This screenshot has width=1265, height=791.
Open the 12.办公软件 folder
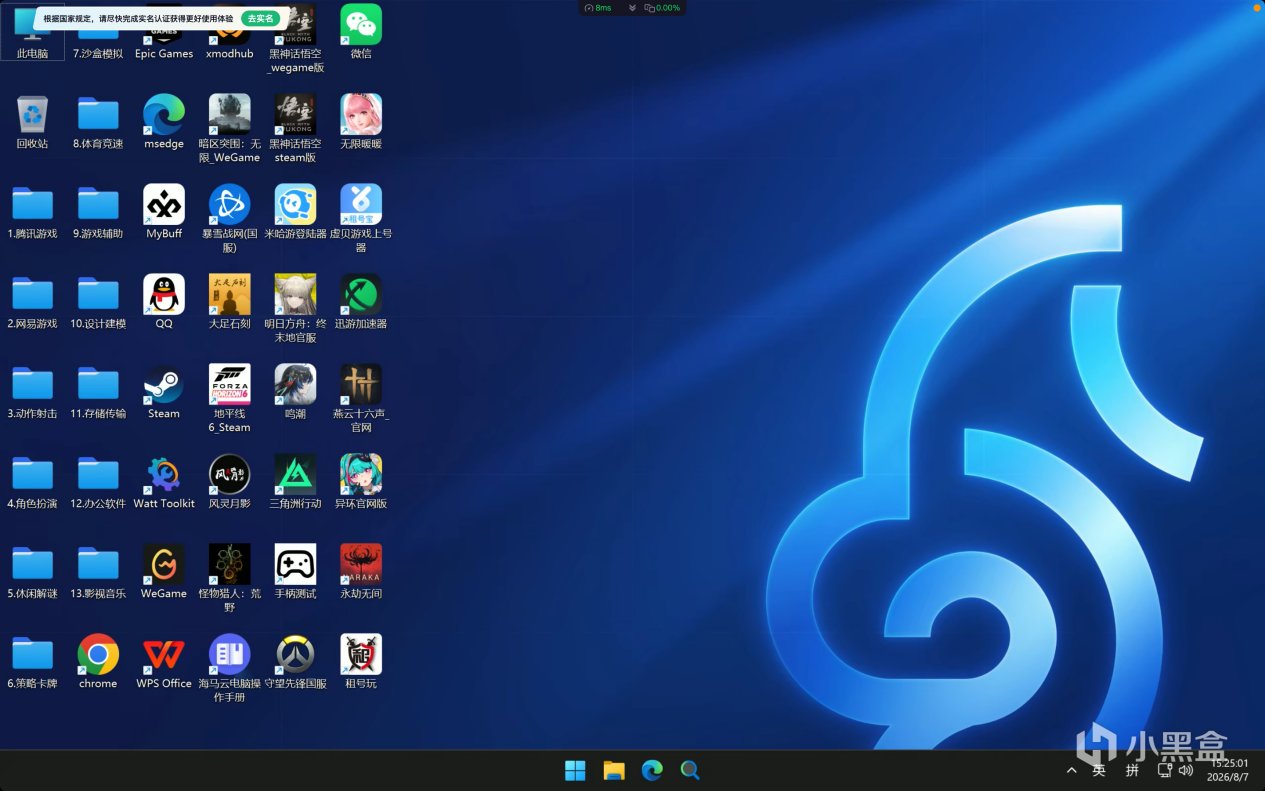[x=98, y=475]
